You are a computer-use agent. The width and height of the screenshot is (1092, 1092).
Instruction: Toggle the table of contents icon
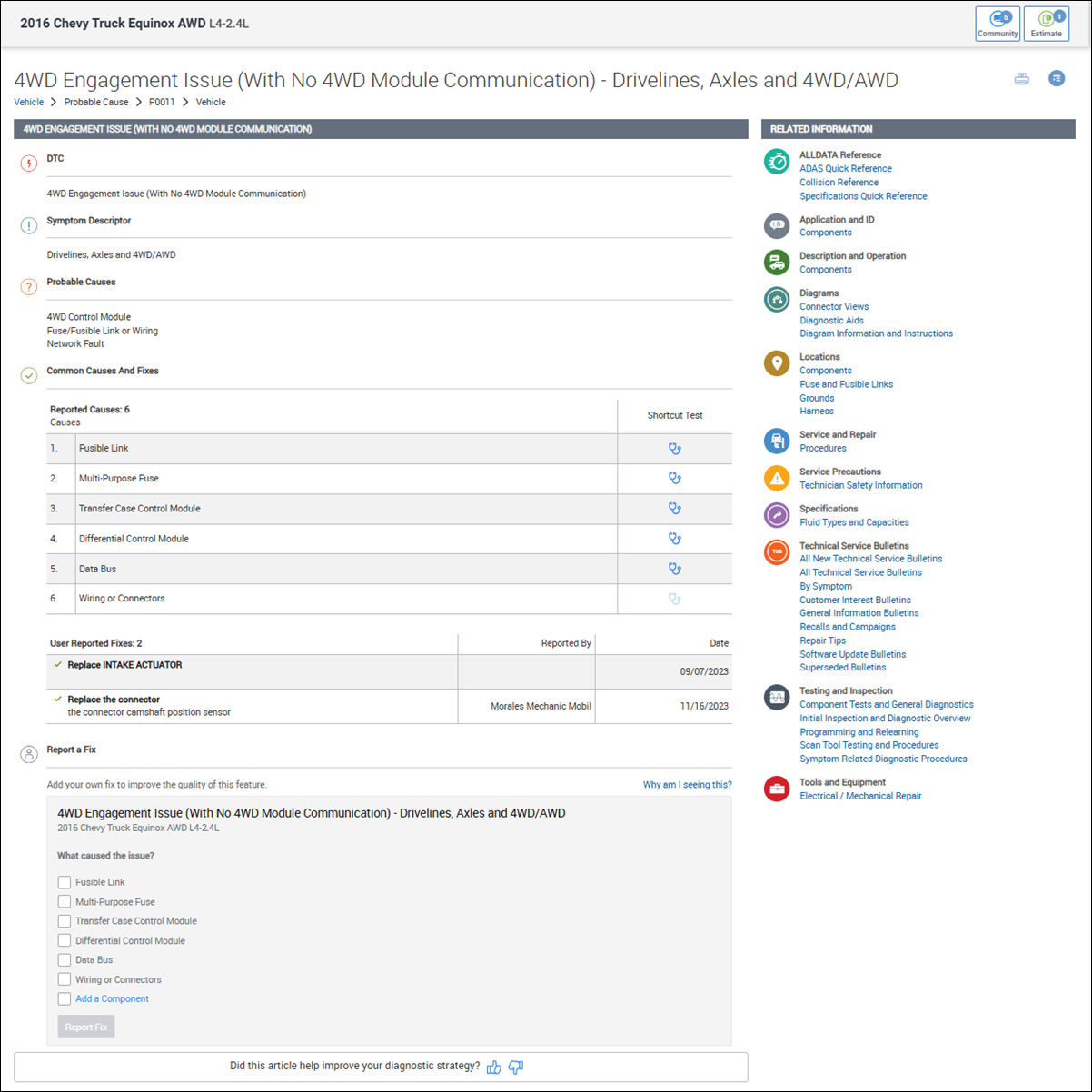(x=1057, y=79)
